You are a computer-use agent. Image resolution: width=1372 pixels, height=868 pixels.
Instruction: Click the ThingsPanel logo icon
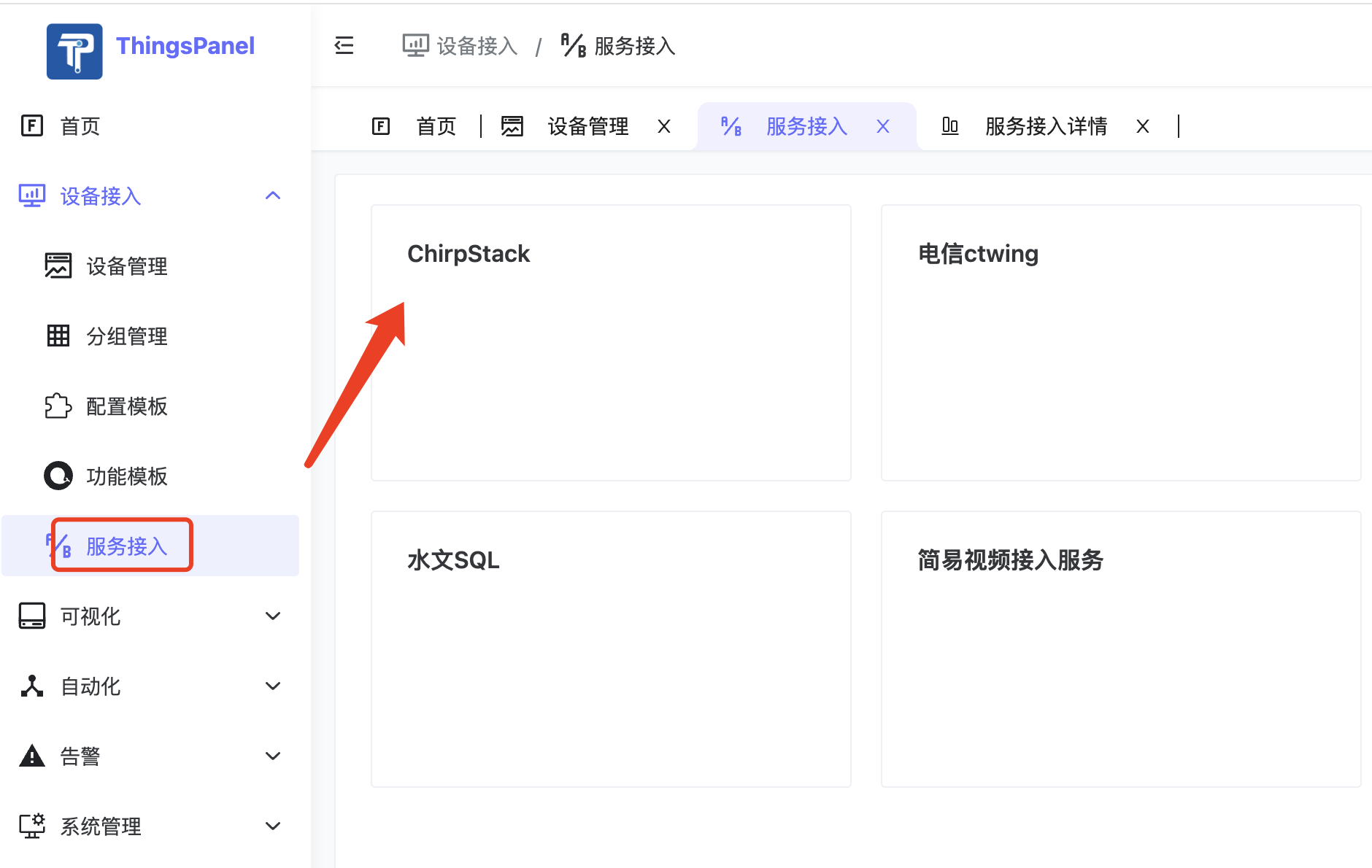click(x=74, y=51)
